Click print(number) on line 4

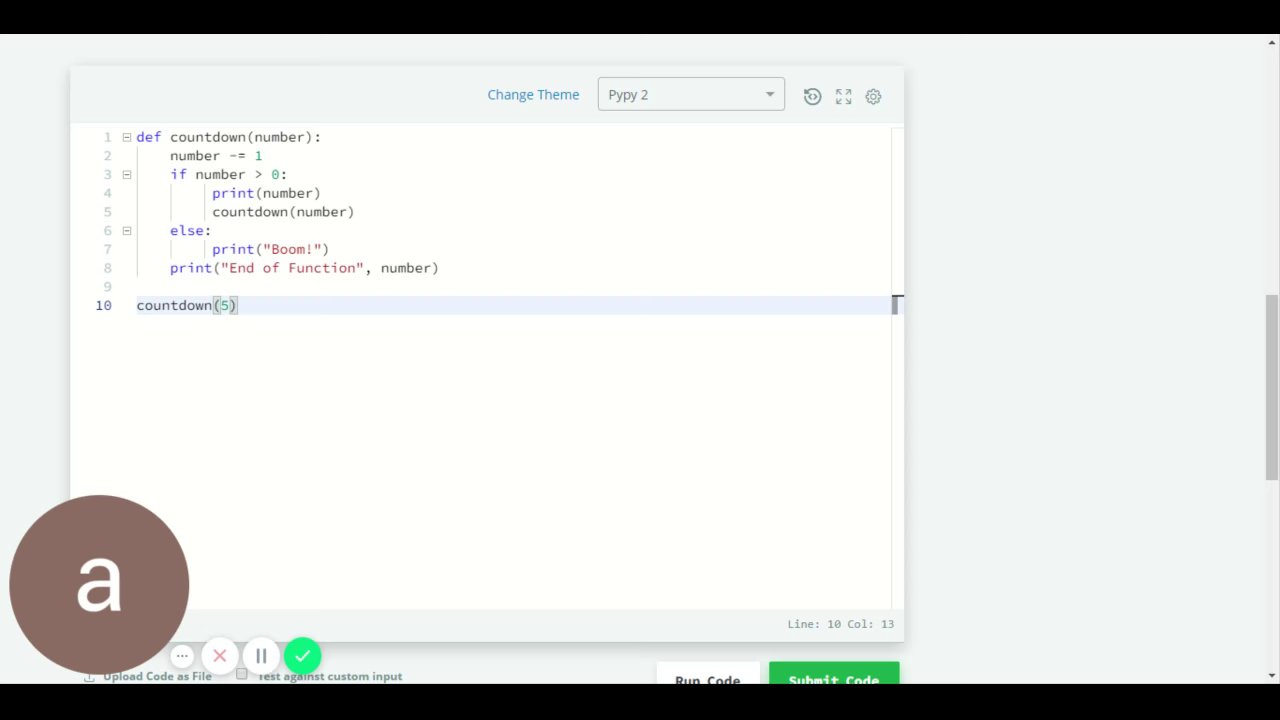point(266,193)
